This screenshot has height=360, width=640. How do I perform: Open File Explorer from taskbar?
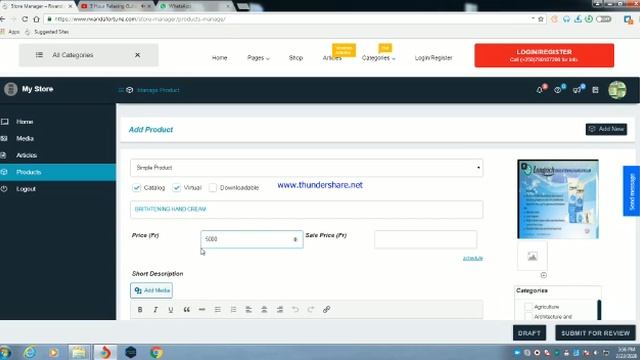pyautogui.click(x=79, y=352)
